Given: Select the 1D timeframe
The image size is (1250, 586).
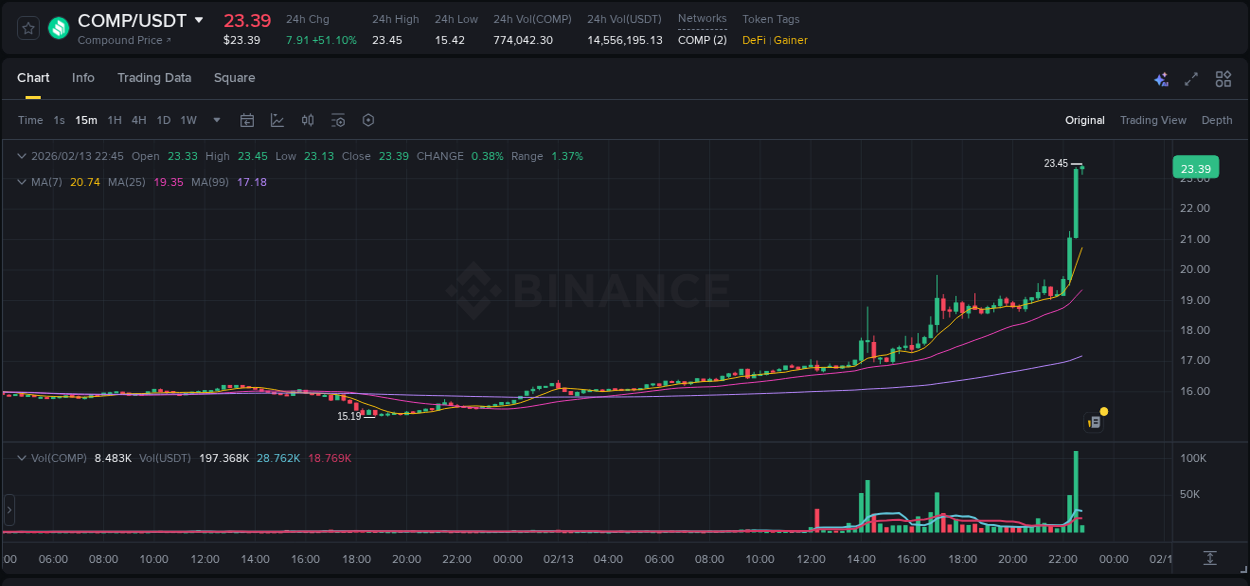Looking at the screenshot, I should coord(163,120).
